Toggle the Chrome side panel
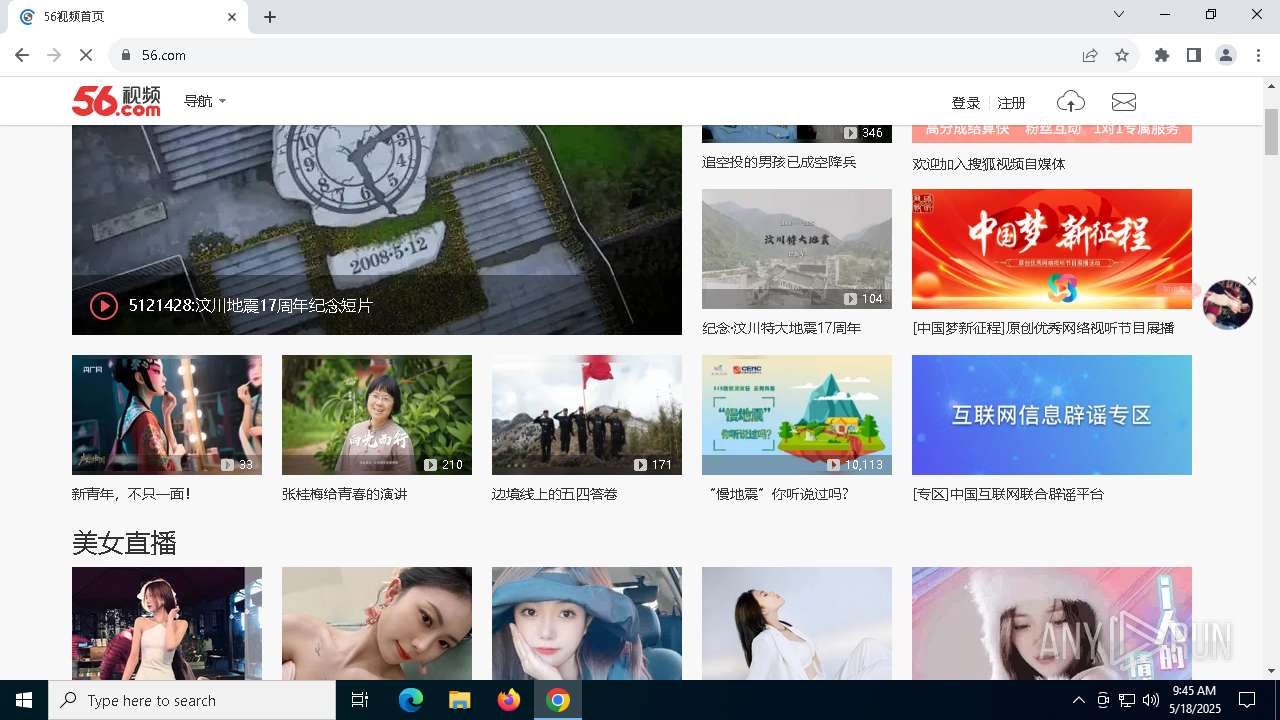Screen dimensions: 1280x720 (x=1194, y=55)
